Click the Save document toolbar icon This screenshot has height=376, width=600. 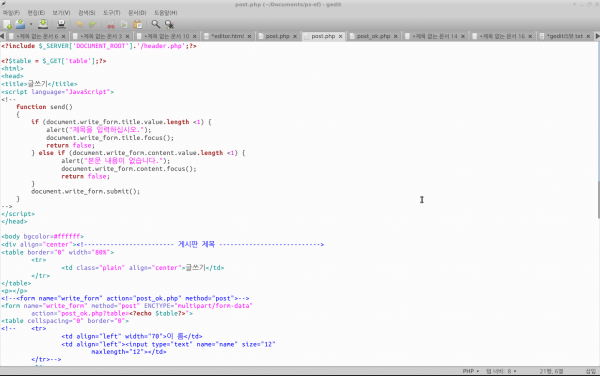(x=43, y=24)
